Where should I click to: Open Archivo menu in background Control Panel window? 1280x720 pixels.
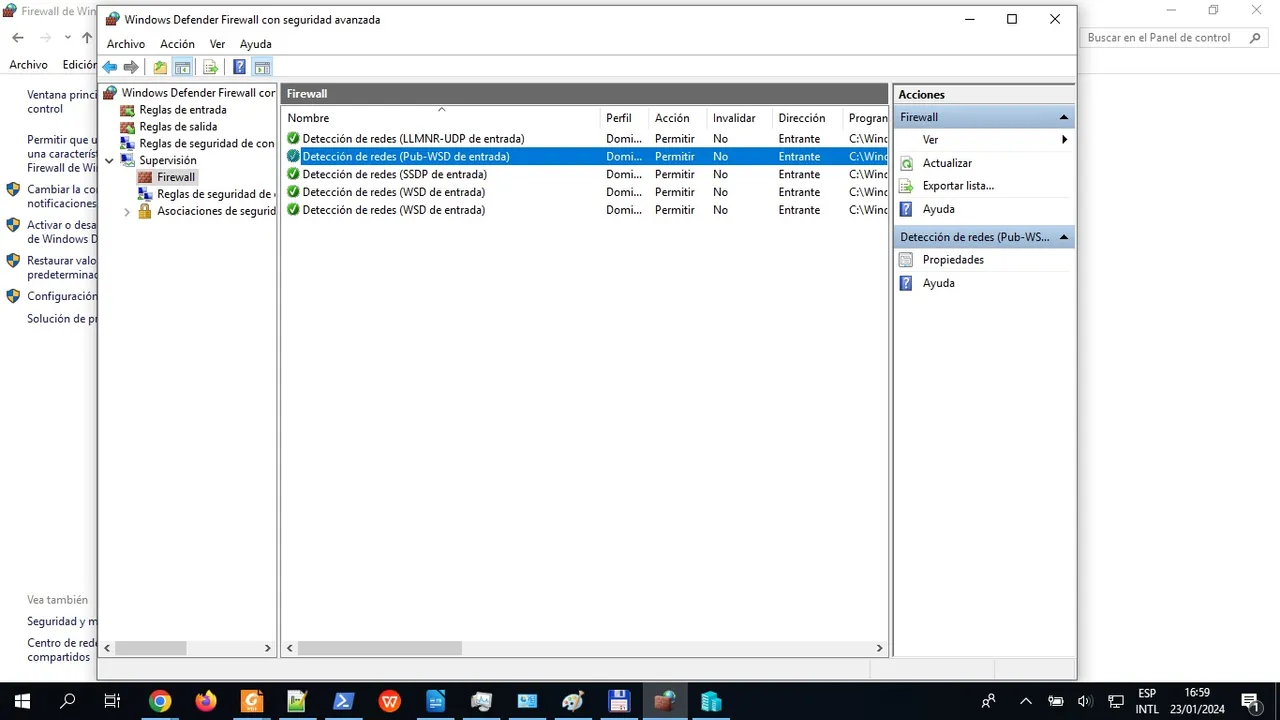(28, 64)
